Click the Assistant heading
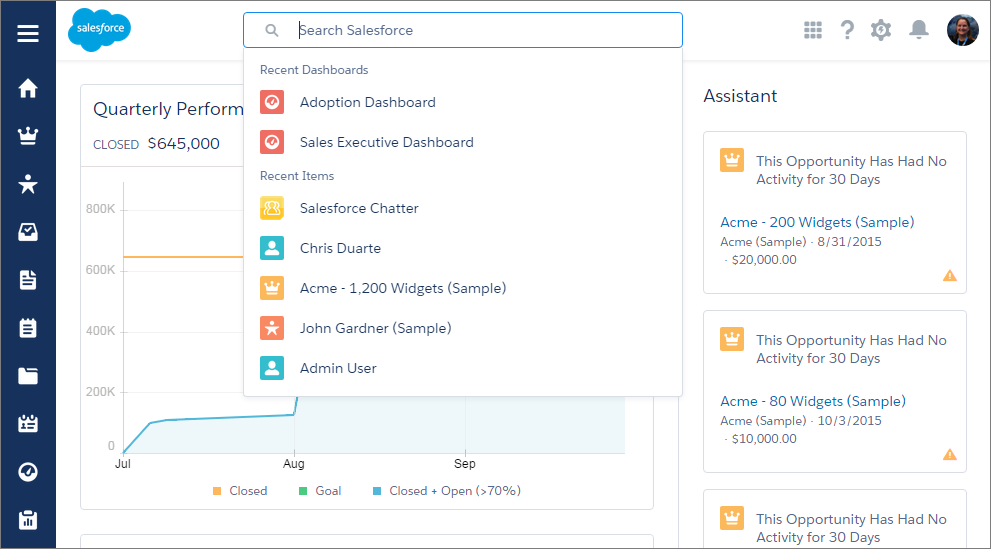The image size is (991, 549). click(740, 96)
